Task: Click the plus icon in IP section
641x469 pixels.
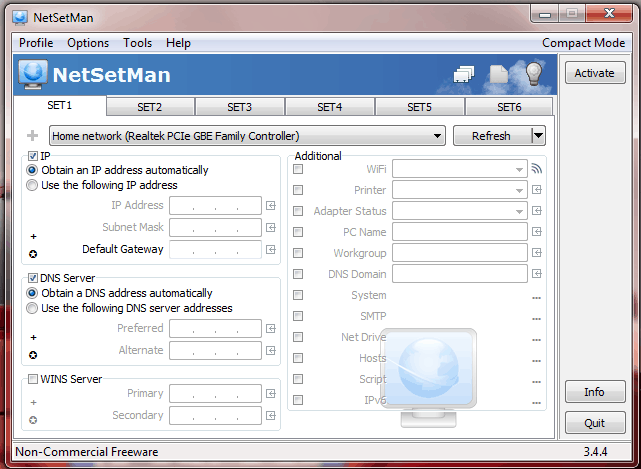Action: [x=34, y=236]
